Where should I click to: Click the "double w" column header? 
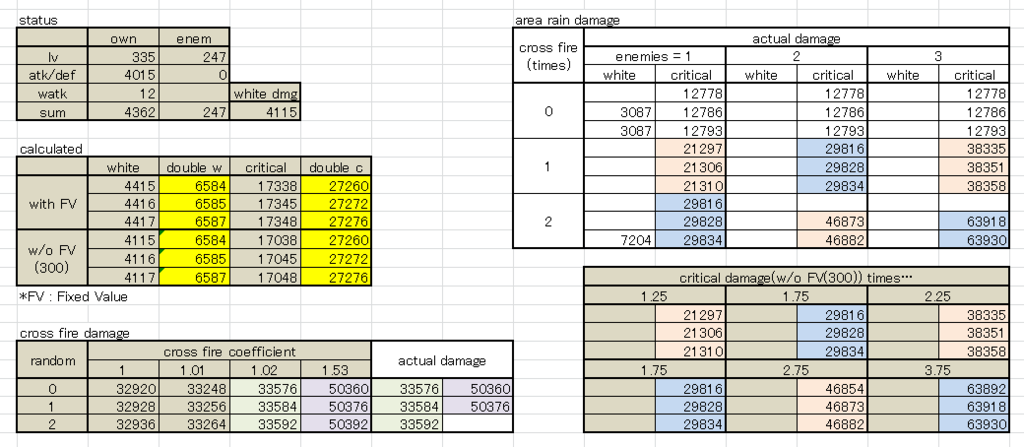point(194,167)
